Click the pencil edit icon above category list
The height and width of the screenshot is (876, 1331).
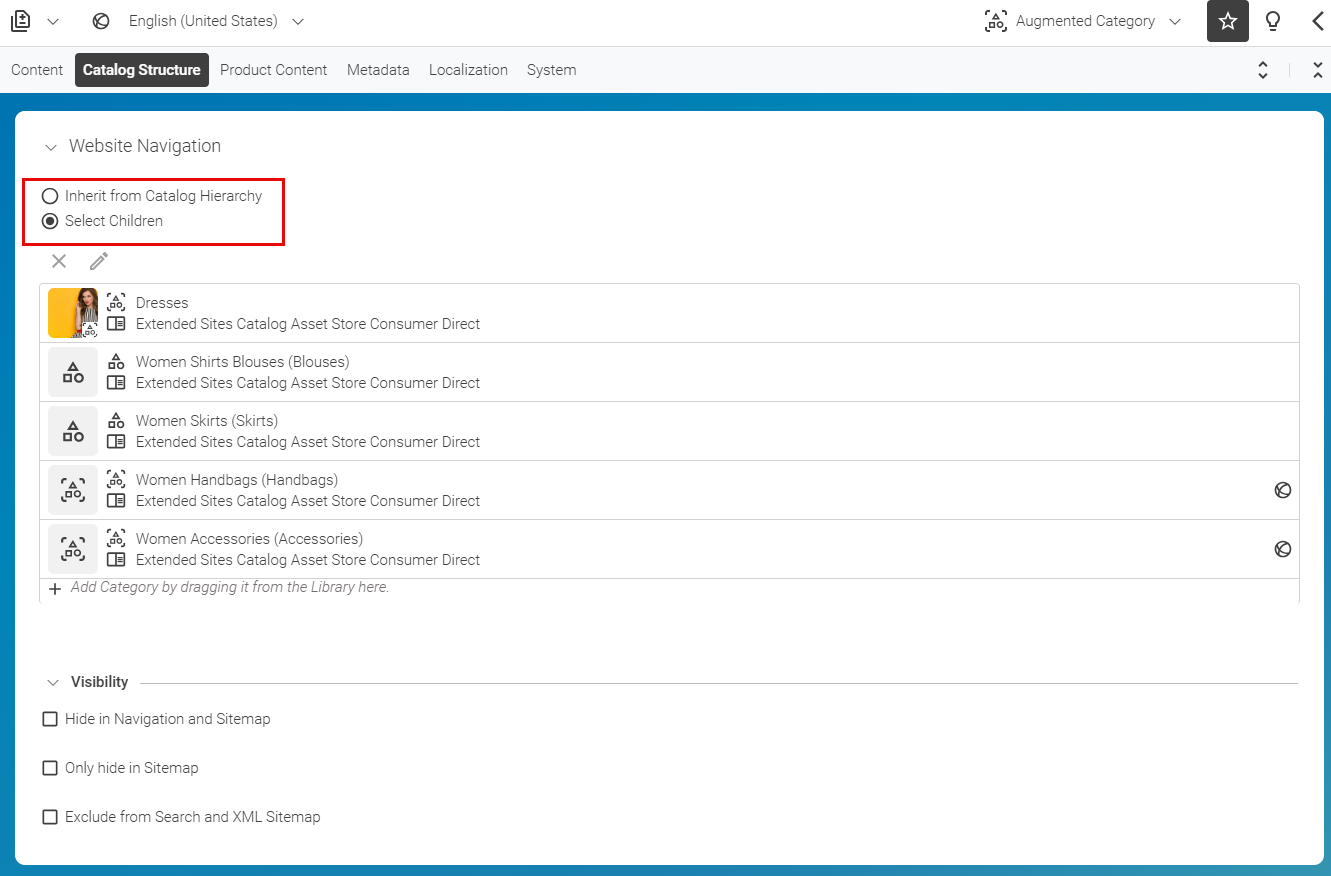click(97, 260)
